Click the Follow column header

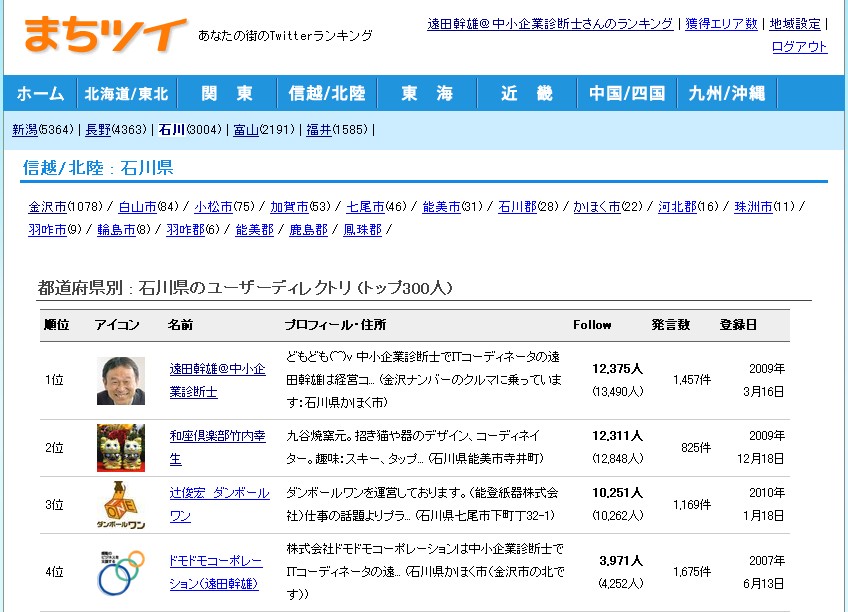point(592,325)
